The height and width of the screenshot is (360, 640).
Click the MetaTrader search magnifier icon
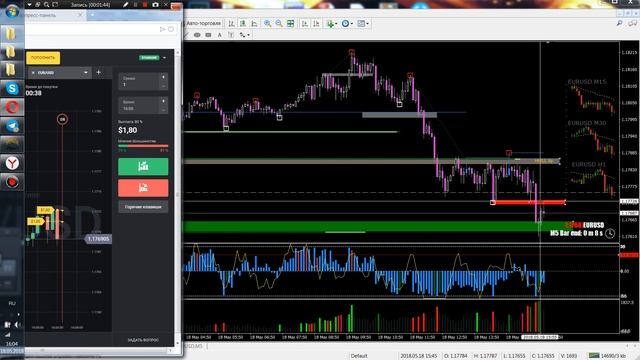coord(619,24)
